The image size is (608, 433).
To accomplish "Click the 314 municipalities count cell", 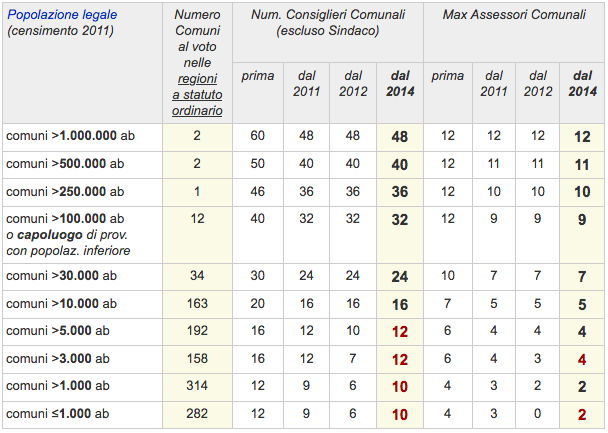I will click(197, 386).
